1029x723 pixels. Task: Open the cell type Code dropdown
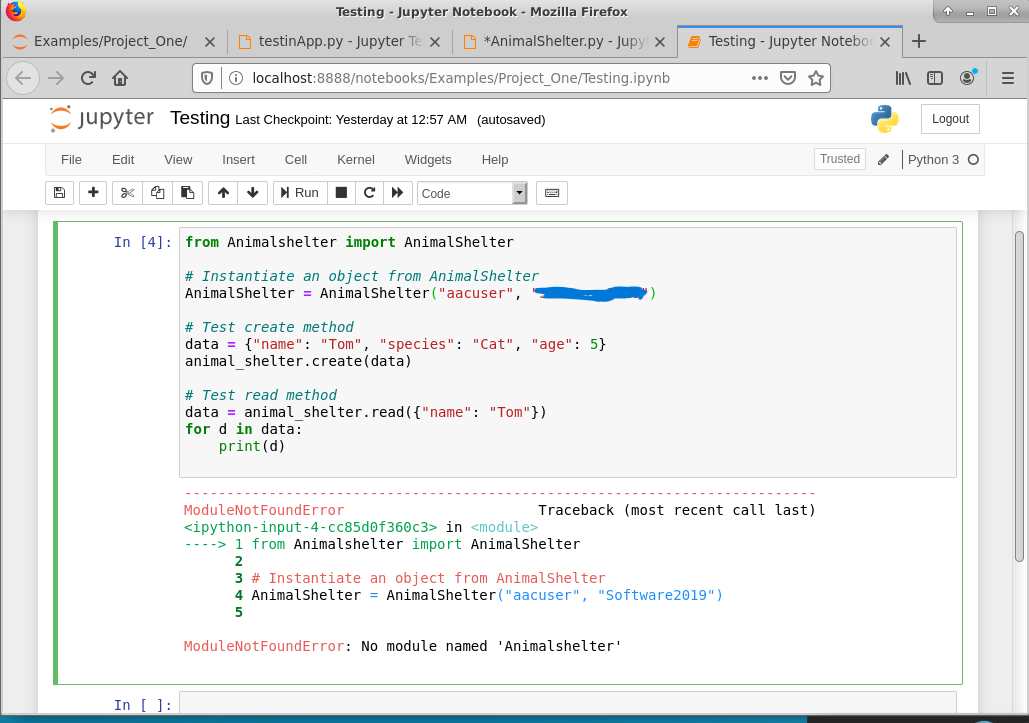(x=472, y=194)
